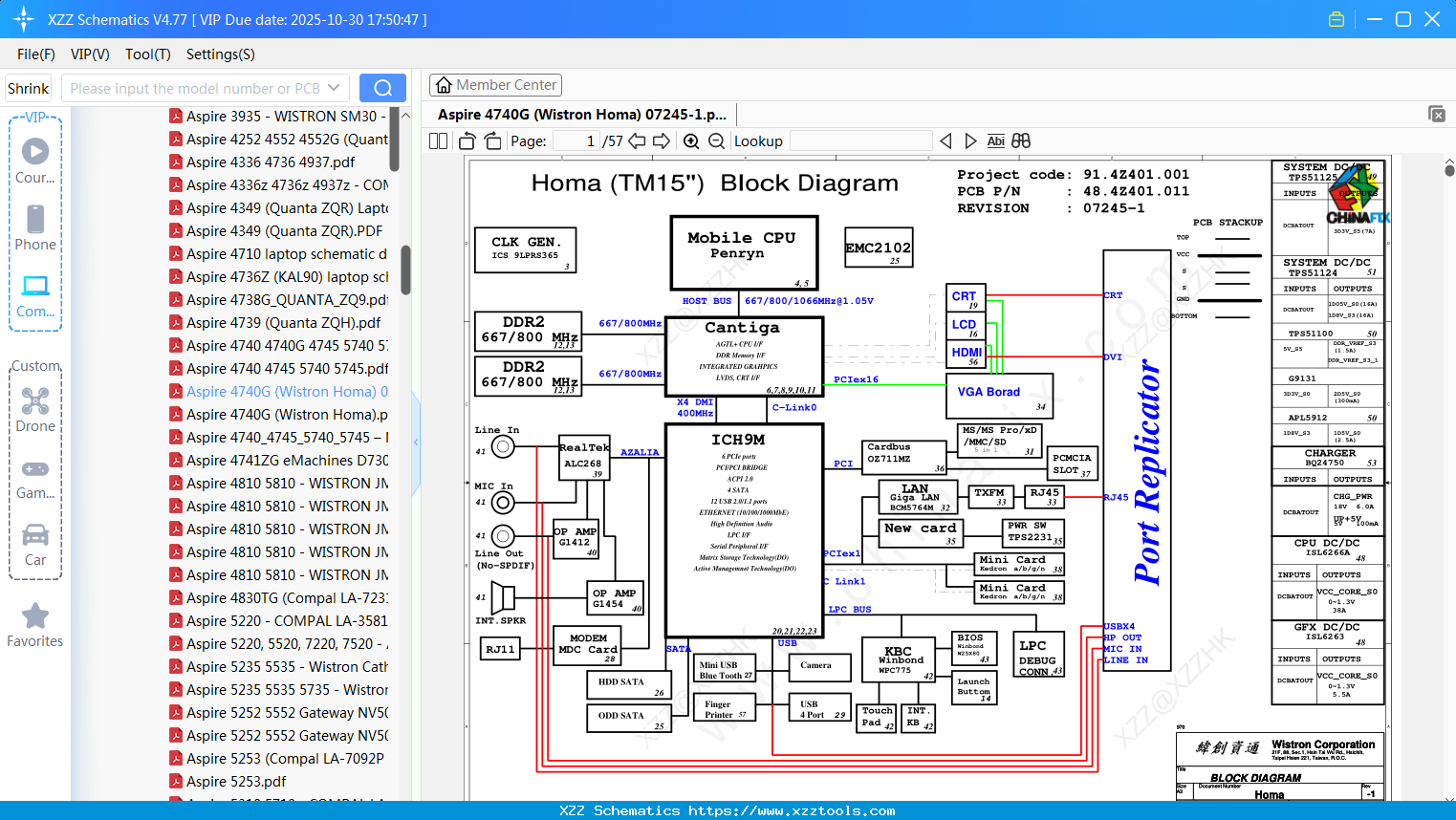Click the Mobile CPU Penryn block
The image size is (1456, 820).
tap(744, 252)
